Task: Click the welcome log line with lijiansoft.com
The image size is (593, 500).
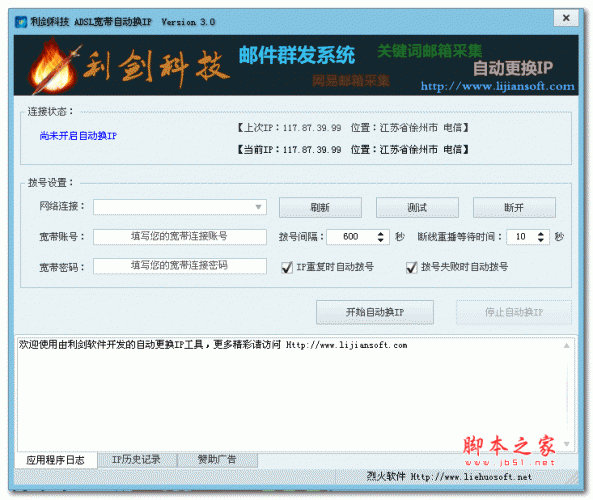Action: pyautogui.click(x=213, y=345)
